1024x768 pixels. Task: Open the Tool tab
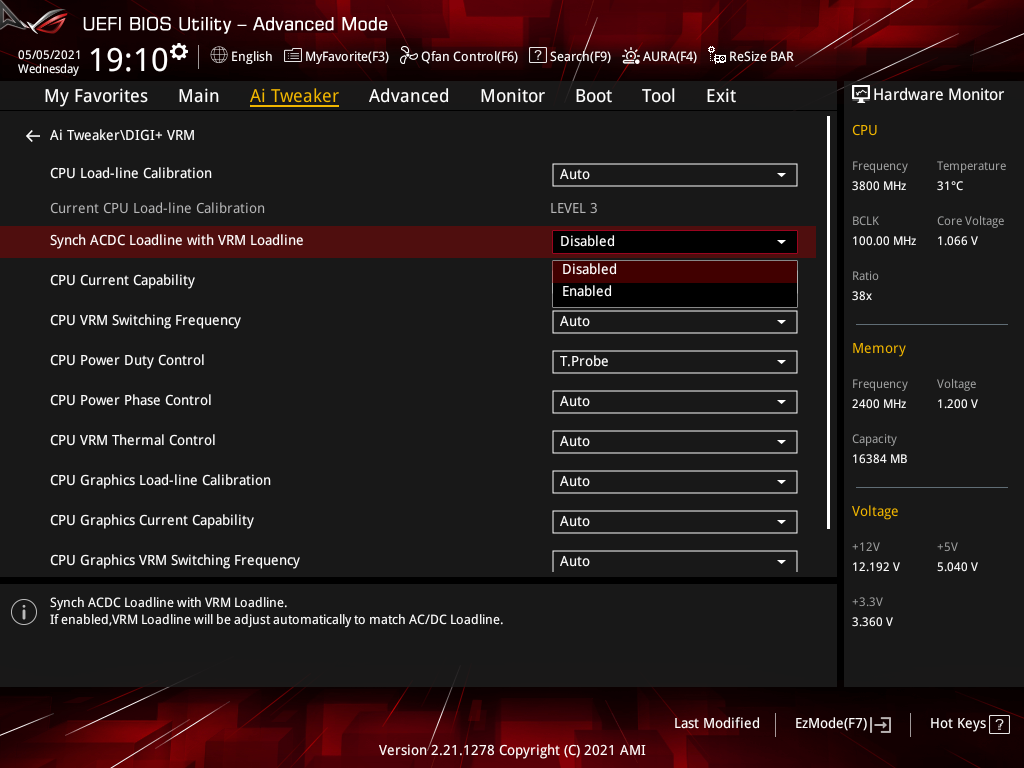click(658, 96)
